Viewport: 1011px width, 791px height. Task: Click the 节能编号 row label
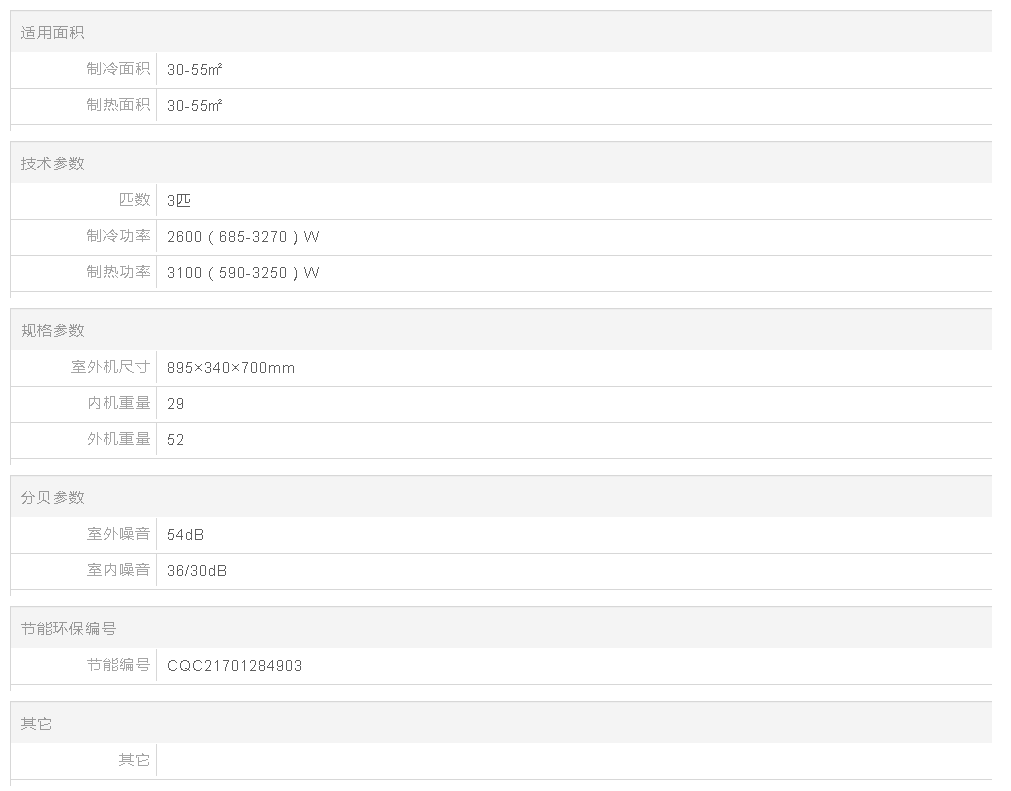[118, 665]
